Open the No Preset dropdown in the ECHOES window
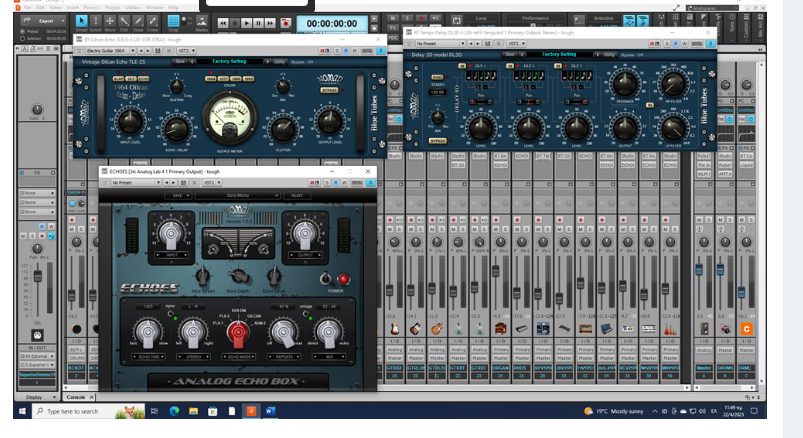This screenshot has height=438, width=803. coord(136,182)
